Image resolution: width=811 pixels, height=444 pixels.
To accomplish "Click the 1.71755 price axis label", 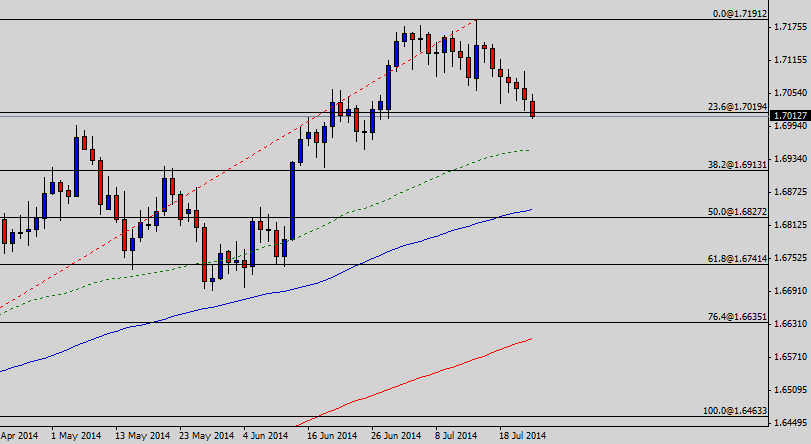I will coord(790,27).
